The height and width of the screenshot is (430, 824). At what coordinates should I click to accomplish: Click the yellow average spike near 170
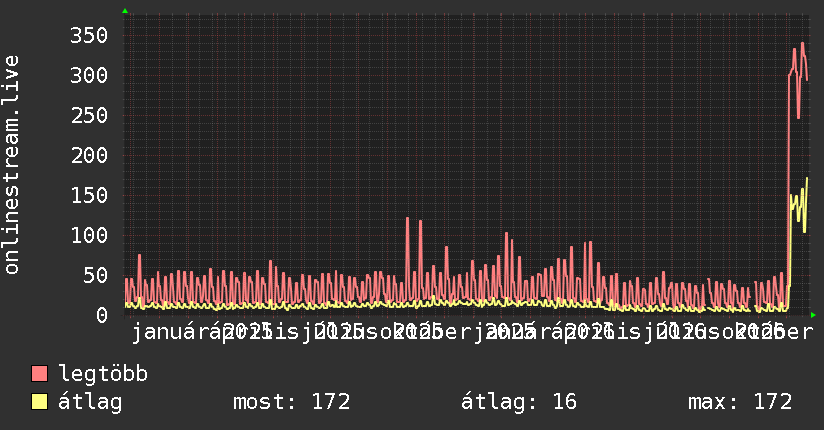[x=807, y=180]
